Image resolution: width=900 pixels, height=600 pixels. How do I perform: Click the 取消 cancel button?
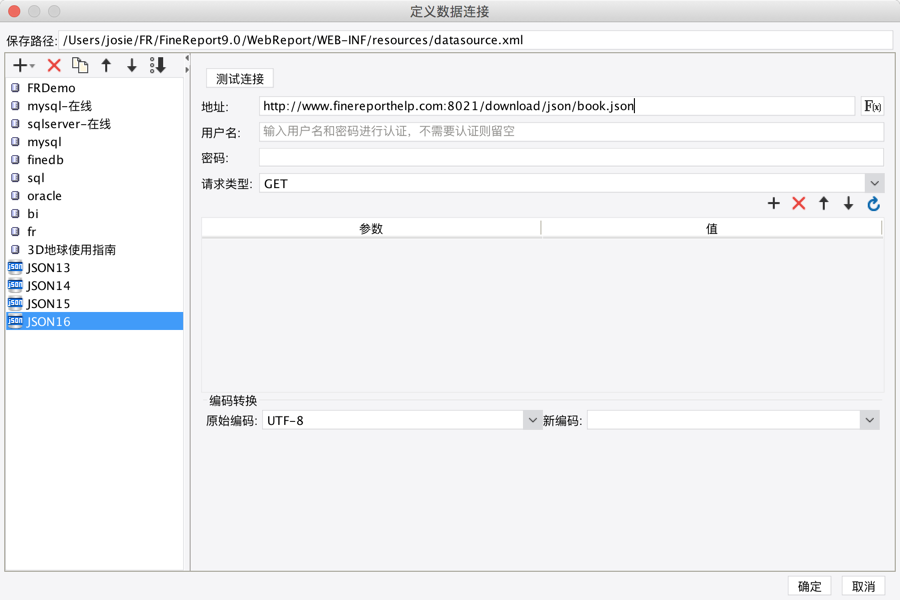coord(863,586)
